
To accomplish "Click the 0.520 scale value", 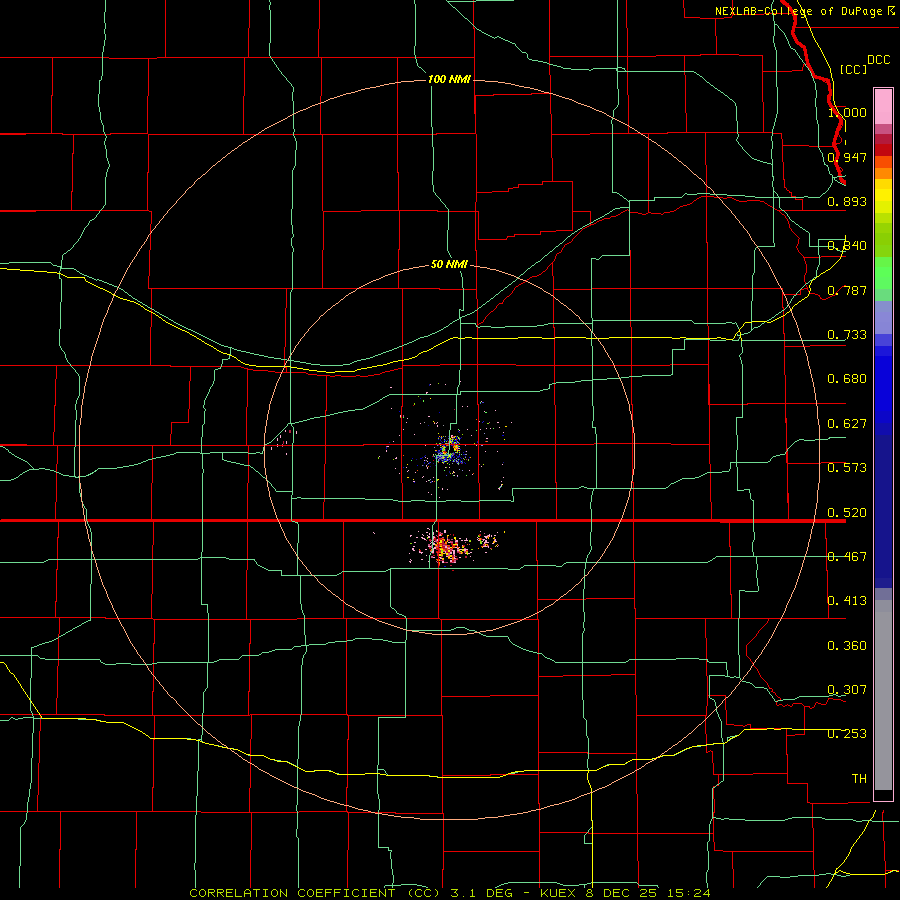I will click(847, 513).
